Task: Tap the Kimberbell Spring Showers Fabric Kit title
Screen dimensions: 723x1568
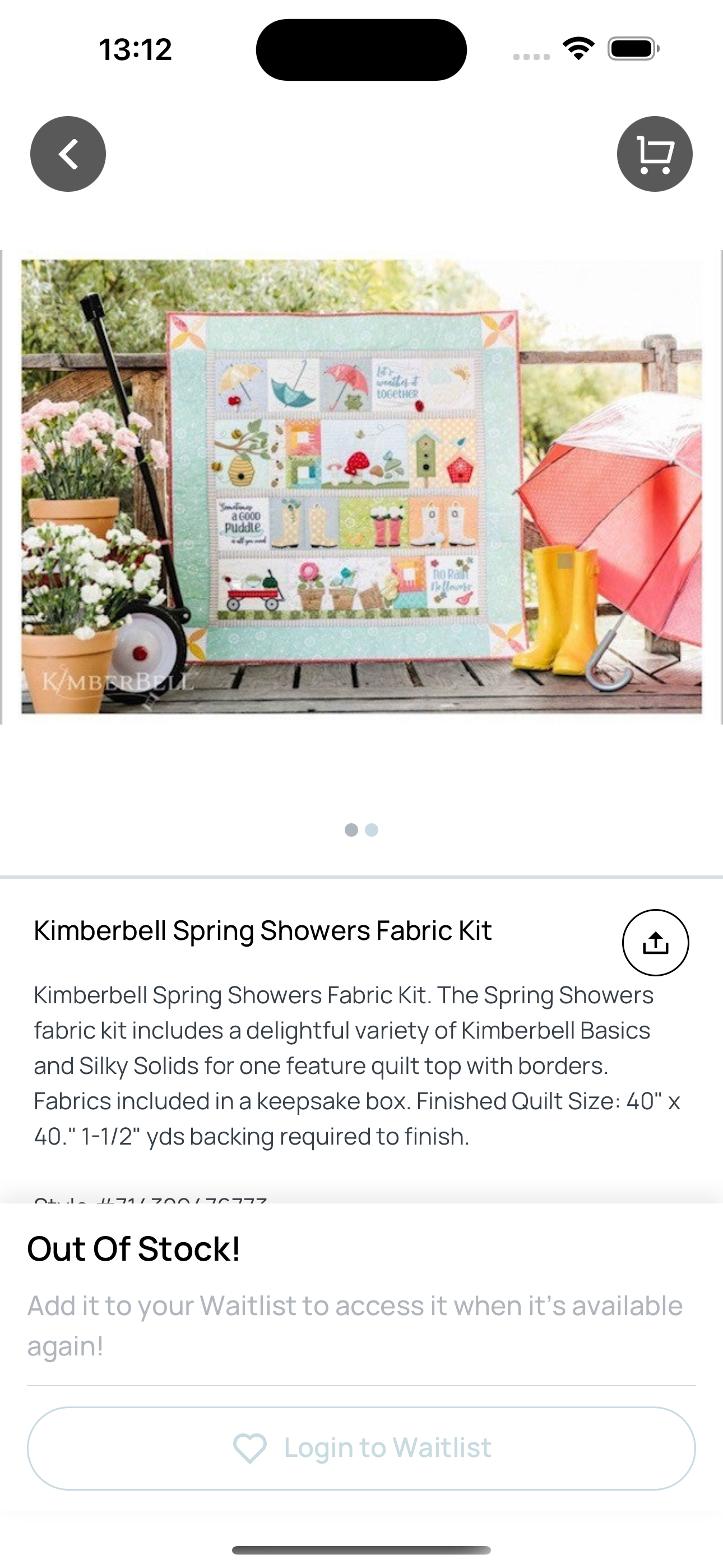Action: pyautogui.click(x=262, y=930)
